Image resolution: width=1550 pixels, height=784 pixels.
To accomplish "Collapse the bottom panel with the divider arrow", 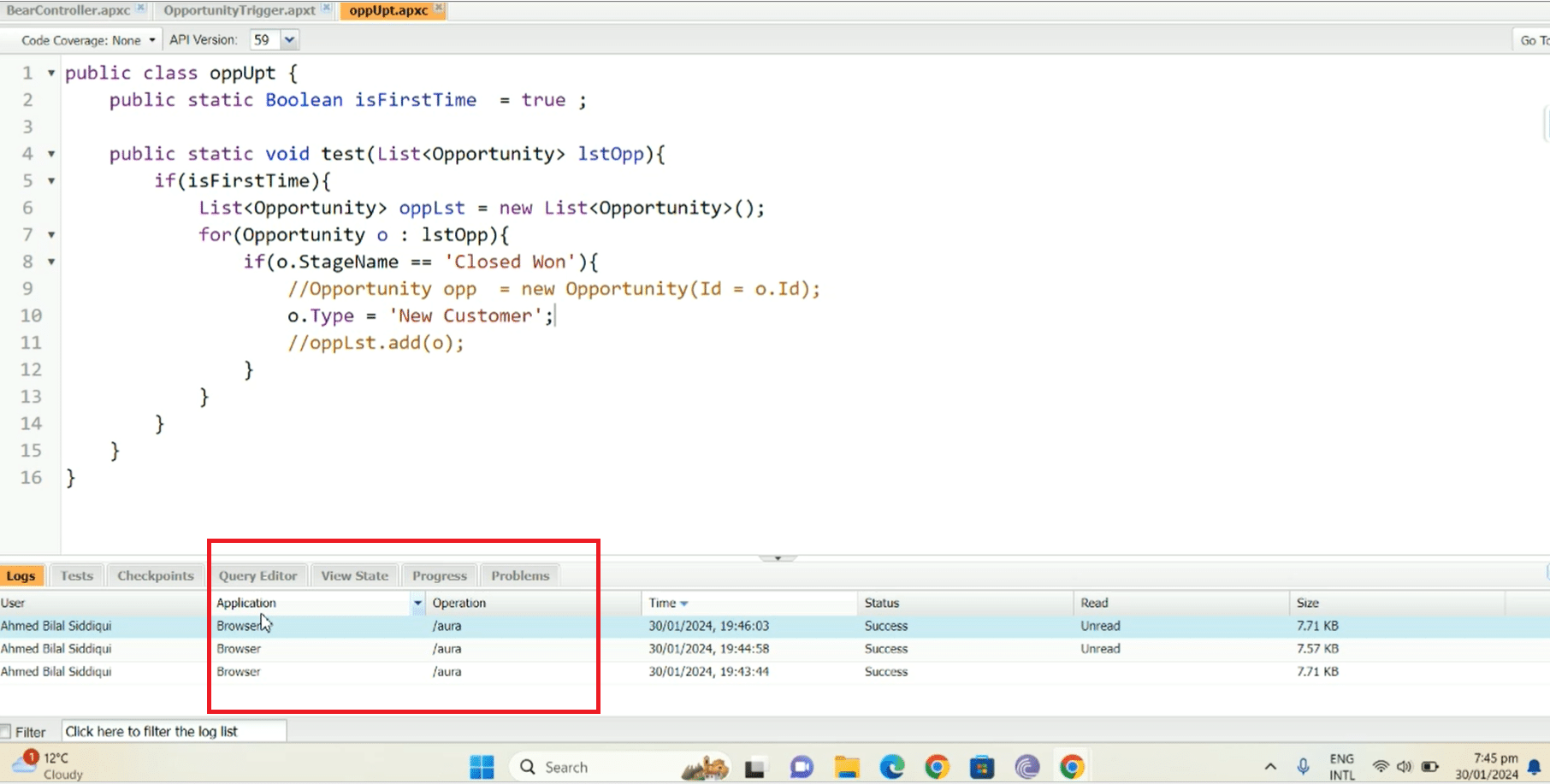I will coord(778,557).
